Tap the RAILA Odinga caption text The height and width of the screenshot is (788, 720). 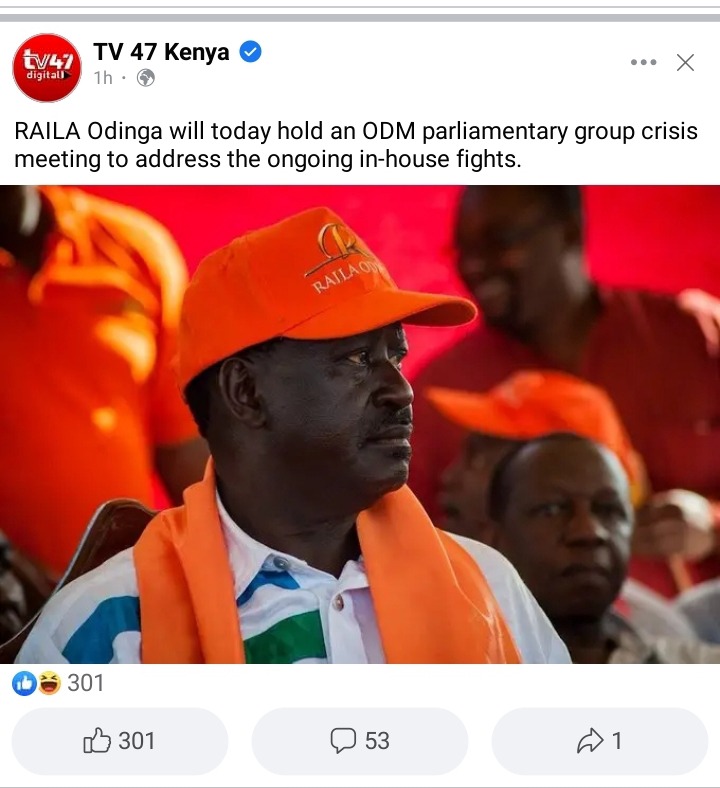[356, 145]
